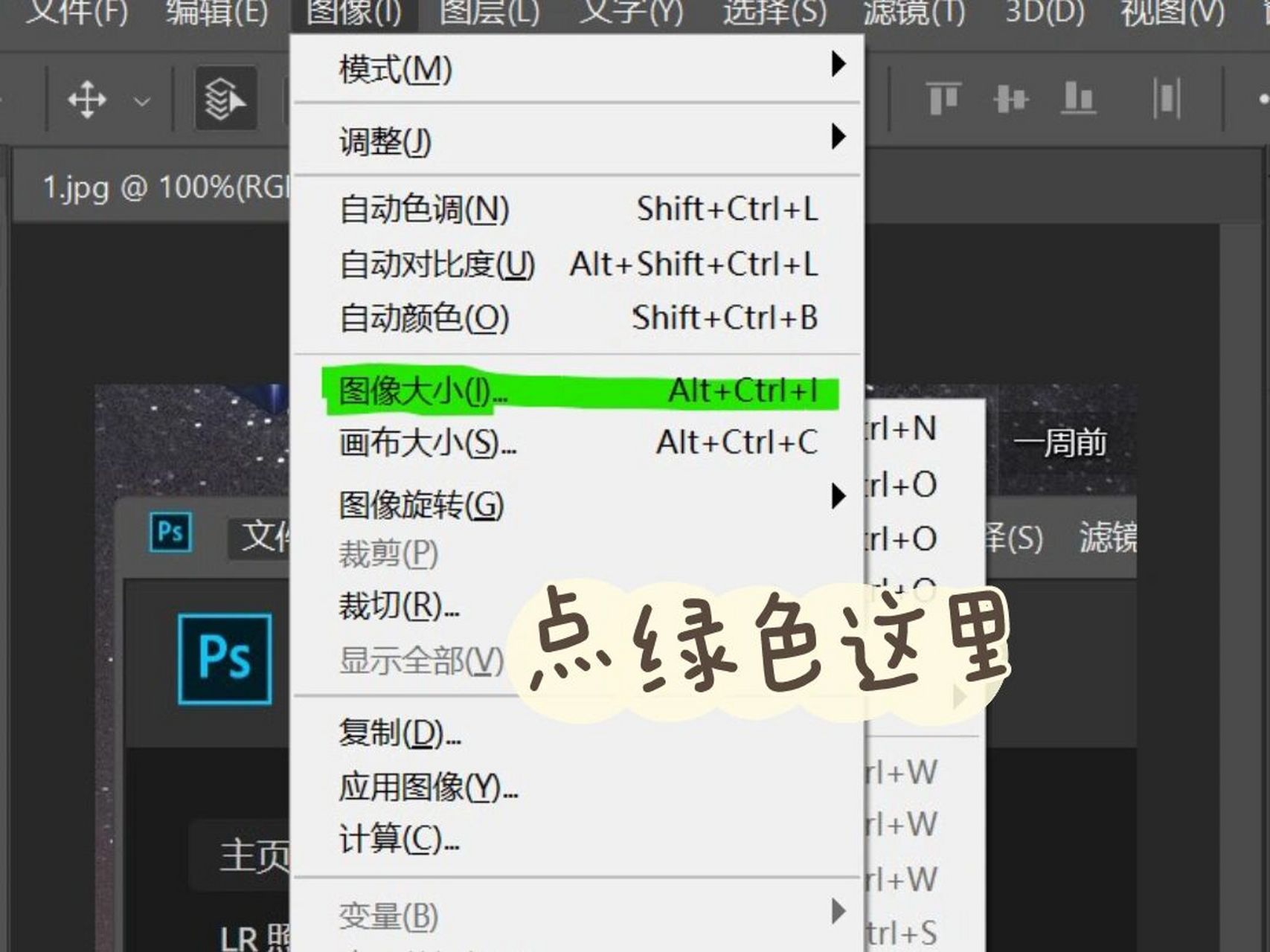Screen dimensions: 1270x952
Task: Run 自动色调 auto tone command
Action: (x=420, y=209)
